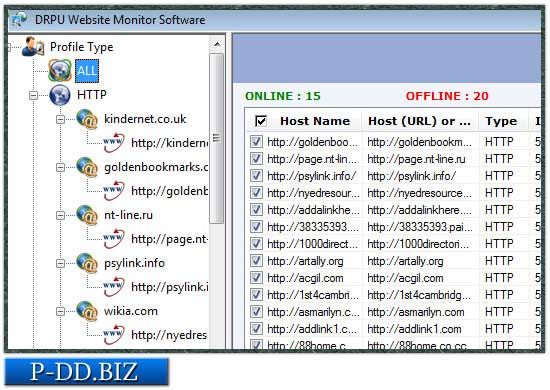Click the DRPU Website Monitor title icon
Image resolution: width=550 pixels, height=390 pixels.
coord(19,19)
